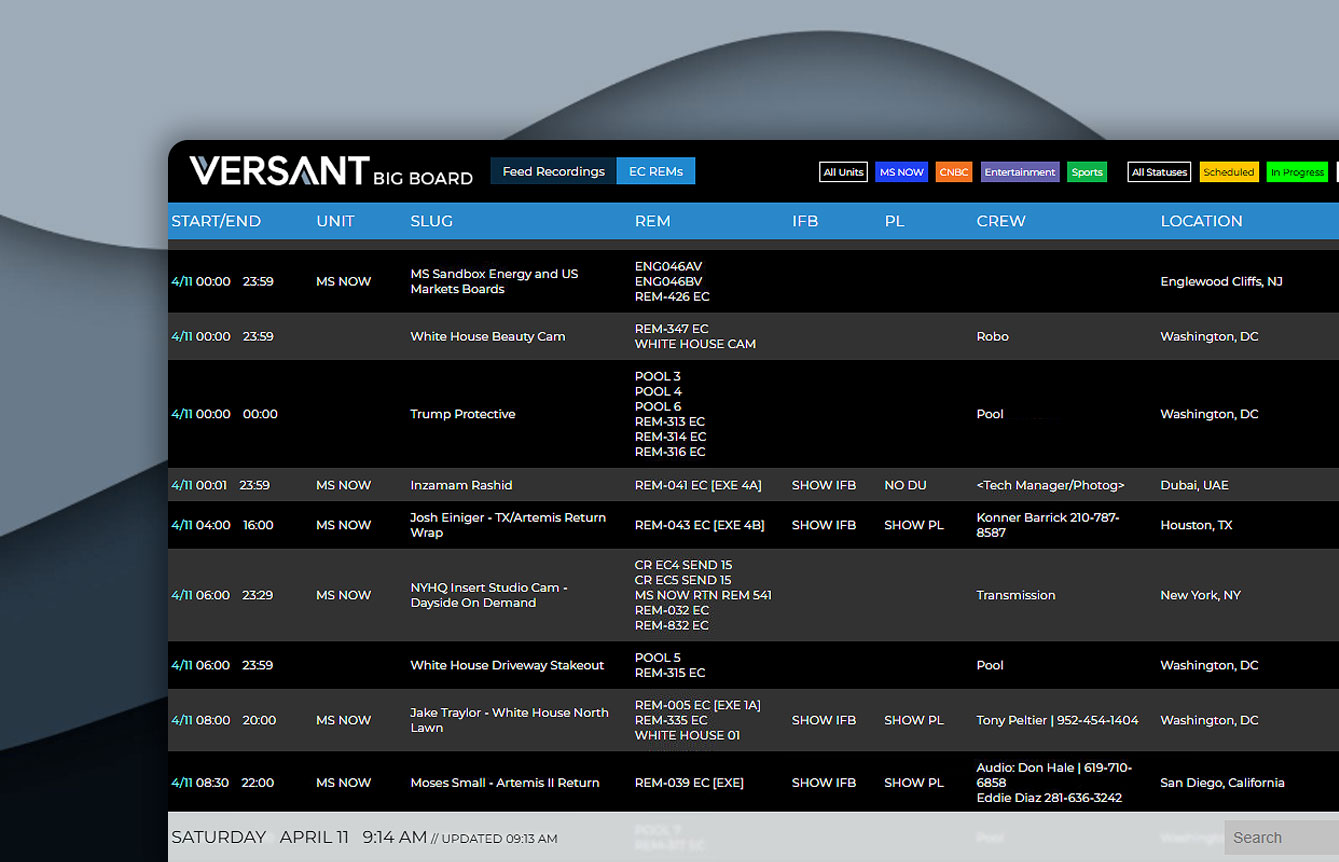Toggle the Entertainment unit filter

[x=1019, y=171]
